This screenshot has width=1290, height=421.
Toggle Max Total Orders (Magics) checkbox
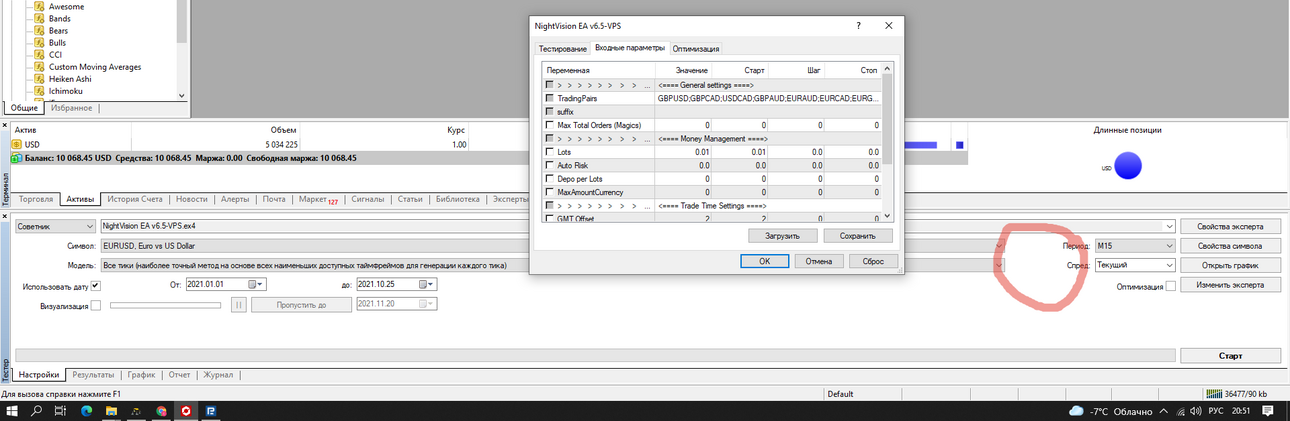click(x=549, y=125)
